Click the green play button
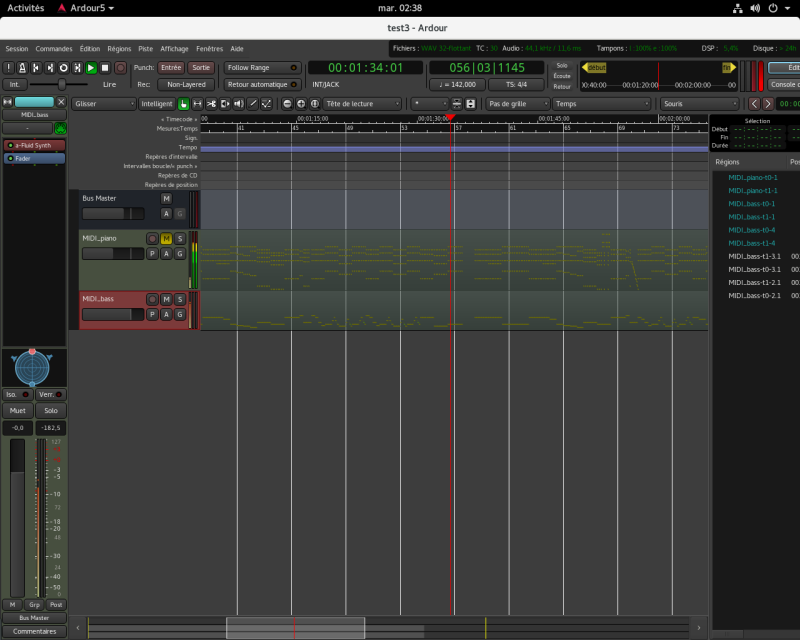The width and height of the screenshot is (800, 640). click(91, 68)
